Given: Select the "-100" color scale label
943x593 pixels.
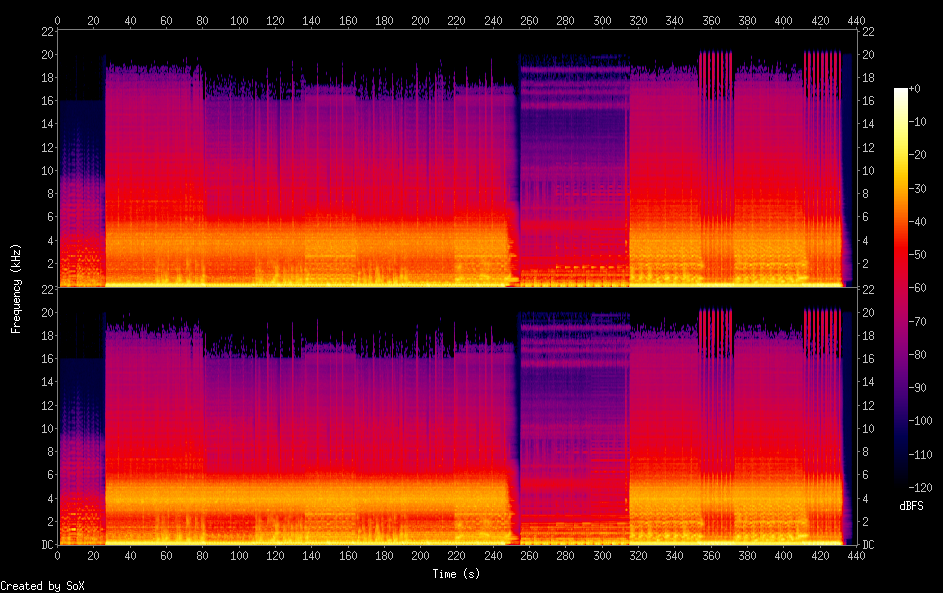Looking at the screenshot, I should [921, 420].
